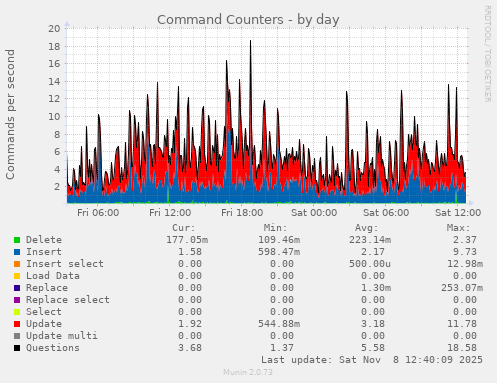Click the 'Delete' legend label
Image resolution: width=497 pixels, height=383 pixels.
click(44, 240)
